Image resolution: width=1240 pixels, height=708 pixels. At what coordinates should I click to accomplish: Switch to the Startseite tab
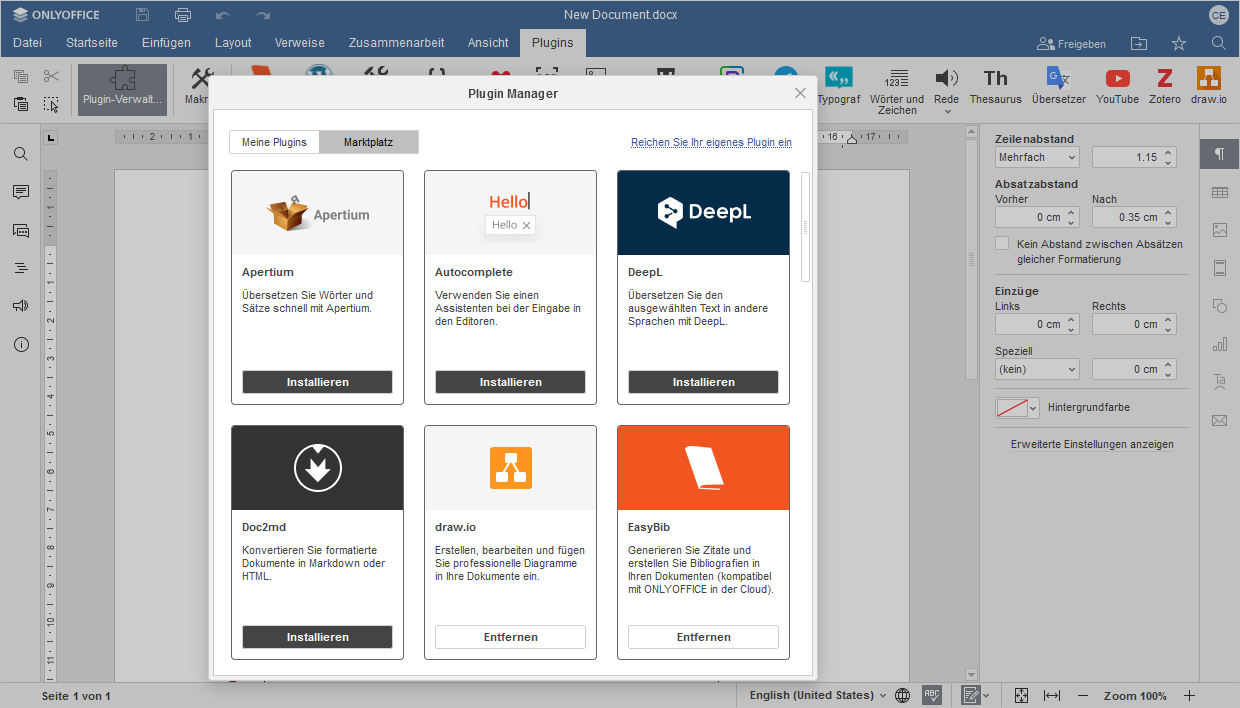(x=92, y=43)
